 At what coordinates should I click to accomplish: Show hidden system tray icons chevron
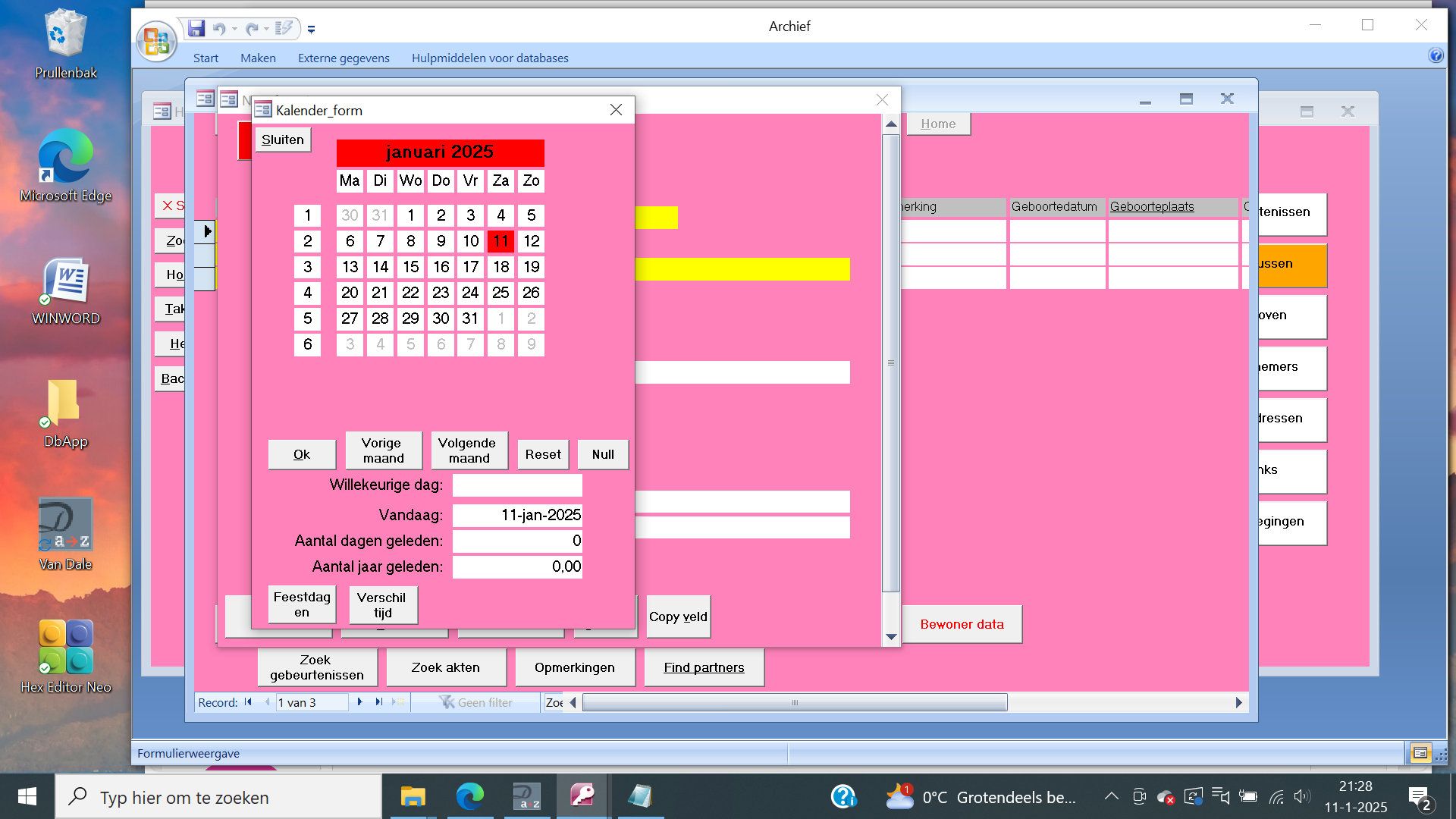point(1111,796)
